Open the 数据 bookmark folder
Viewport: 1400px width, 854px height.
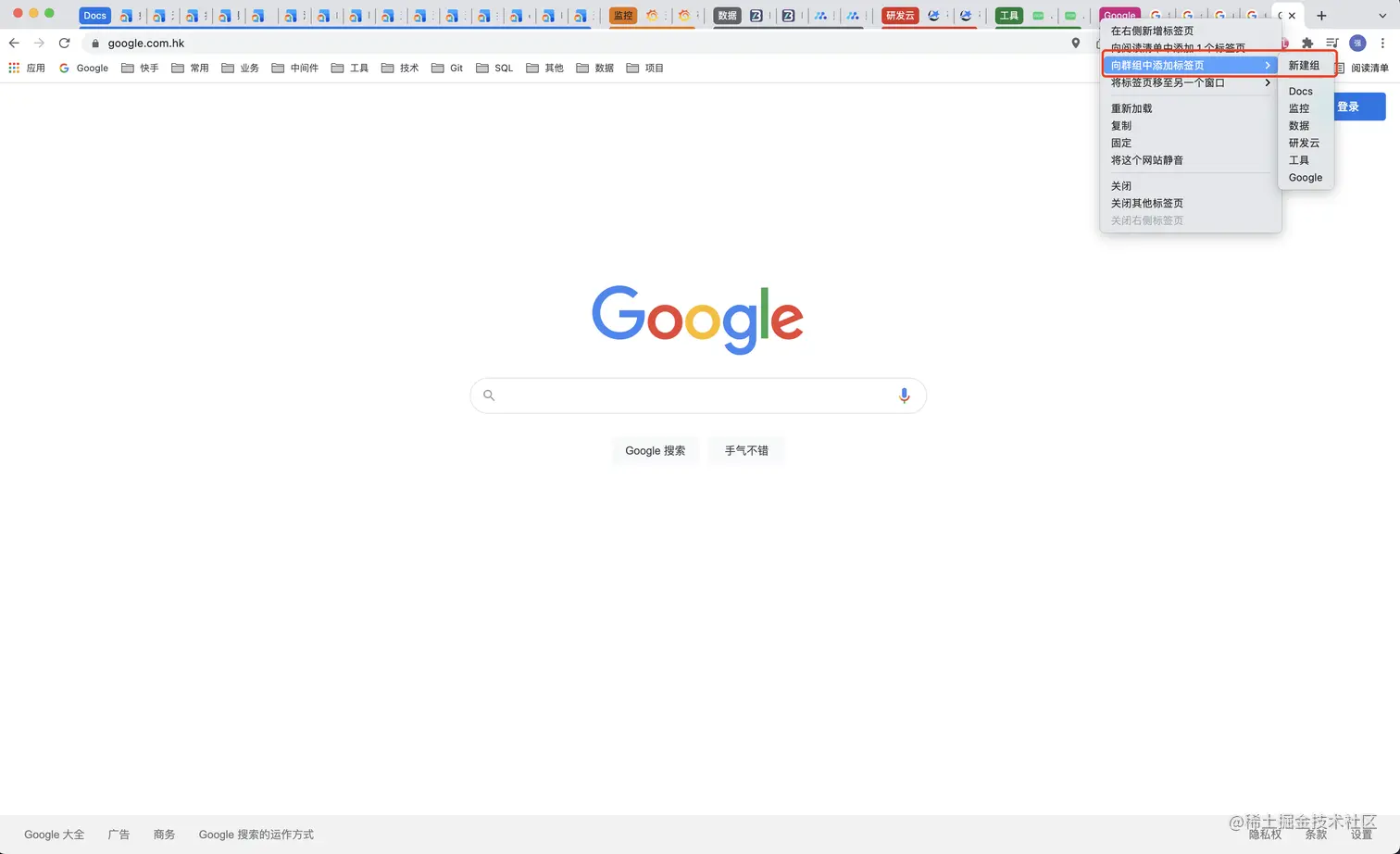(594, 68)
